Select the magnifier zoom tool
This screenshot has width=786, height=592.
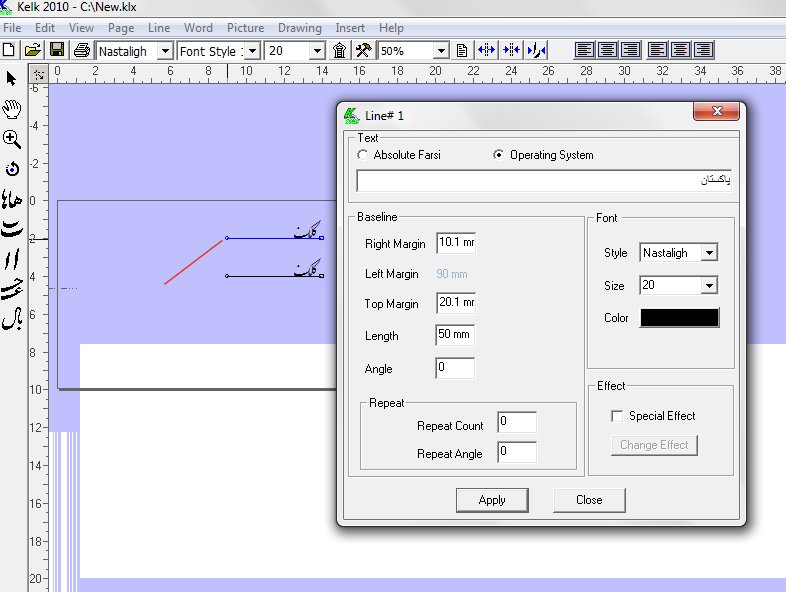pyautogui.click(x=12, y=139)
